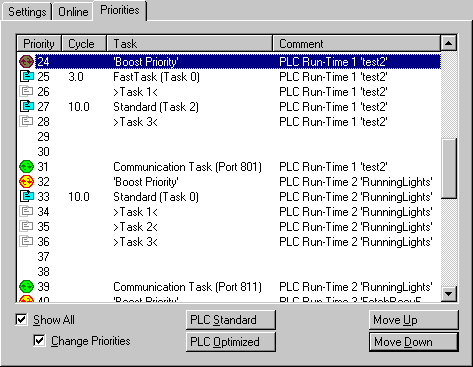
Task: Select the empty priority 30 row
Action: point(229,152)
